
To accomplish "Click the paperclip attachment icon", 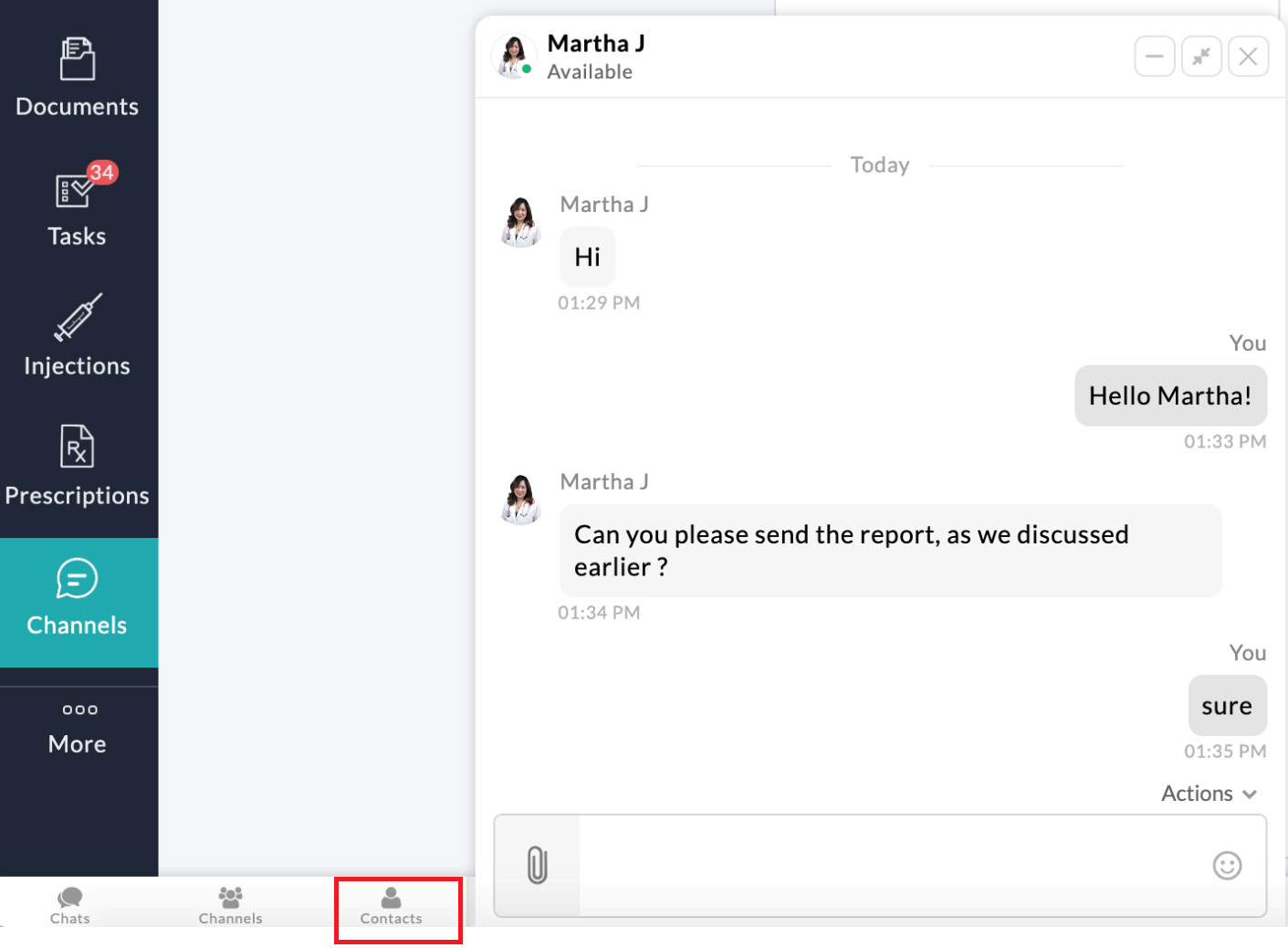I will pos(538,865).
